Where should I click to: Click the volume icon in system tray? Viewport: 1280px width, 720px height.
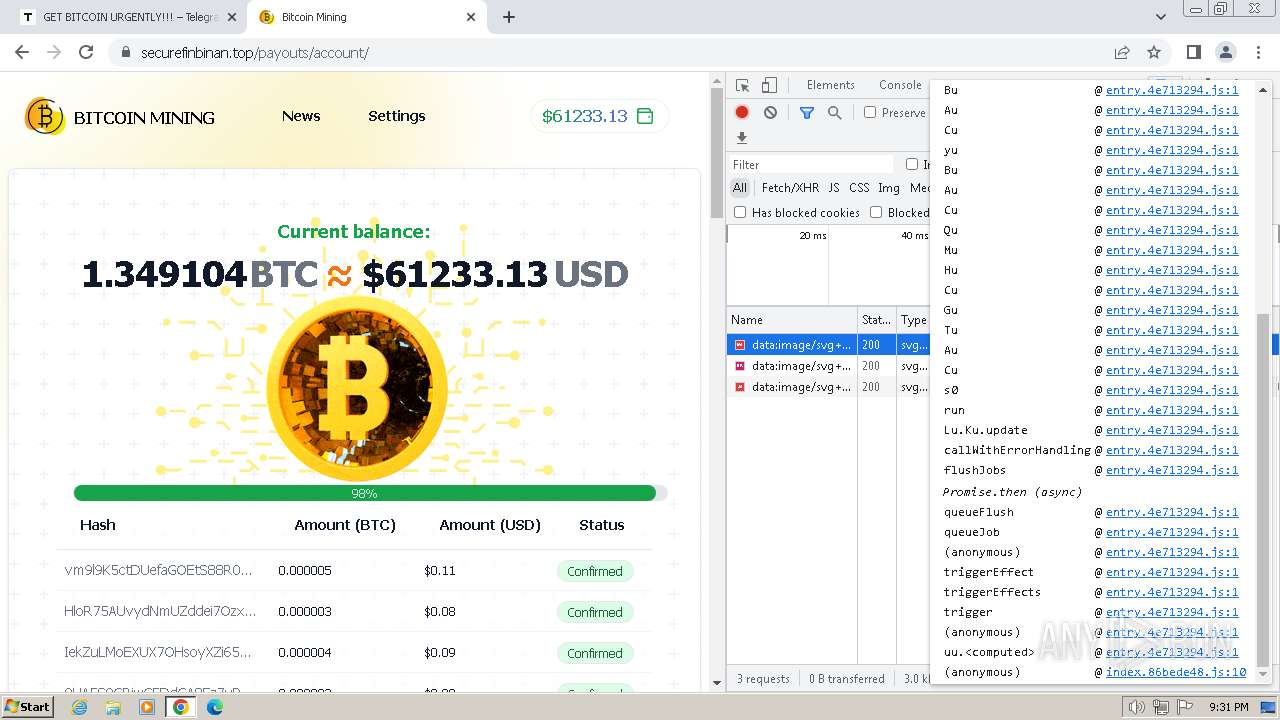click(1137, 707)
